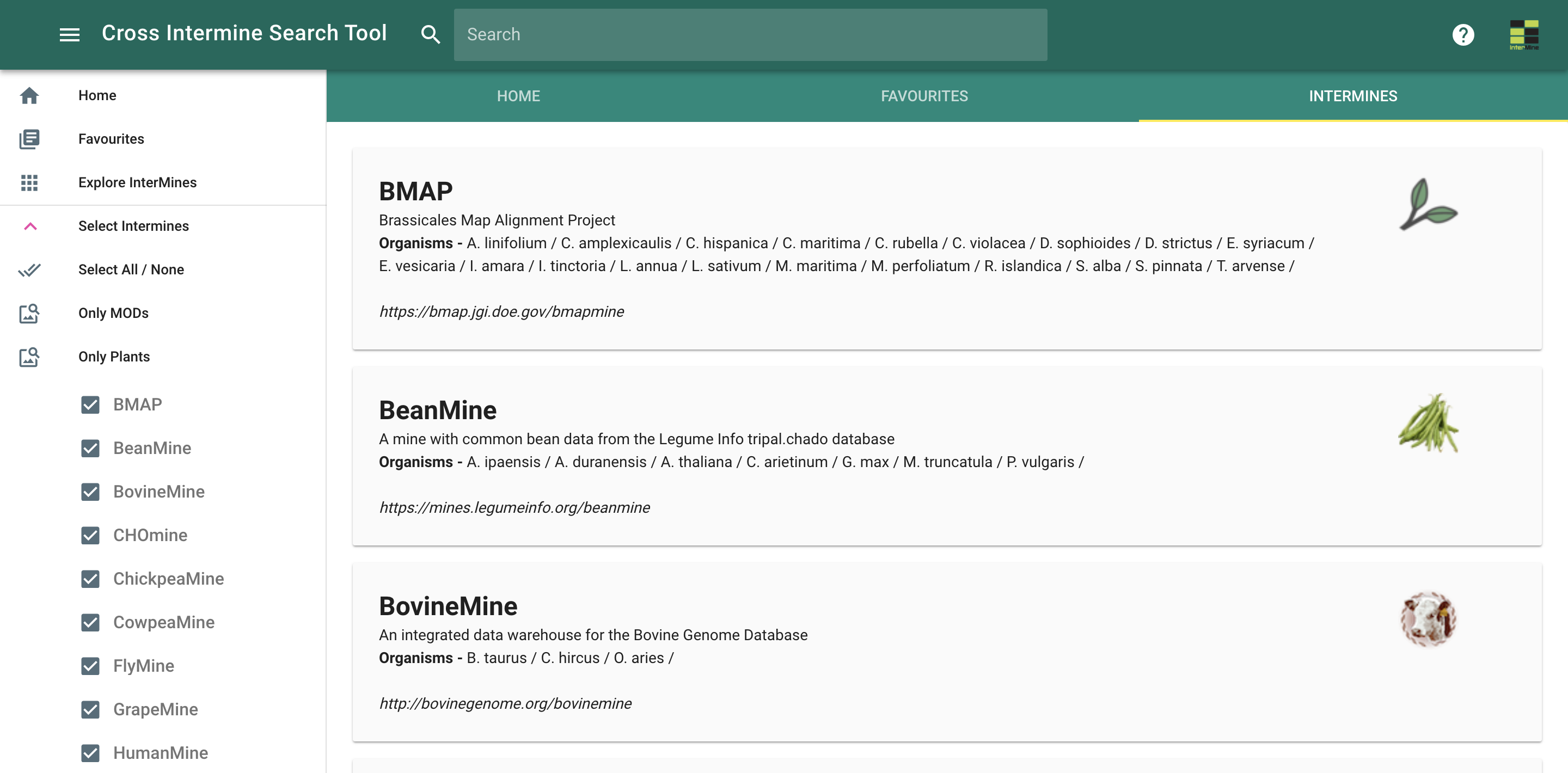Click the Select All / None double-check icon

click(x=29, y=269)
